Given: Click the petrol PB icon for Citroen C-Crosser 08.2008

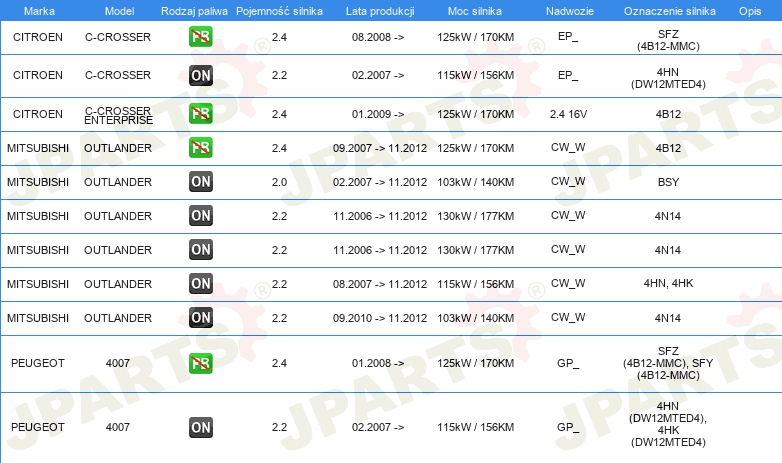Looking at the screenshot, I should (200, 36).
